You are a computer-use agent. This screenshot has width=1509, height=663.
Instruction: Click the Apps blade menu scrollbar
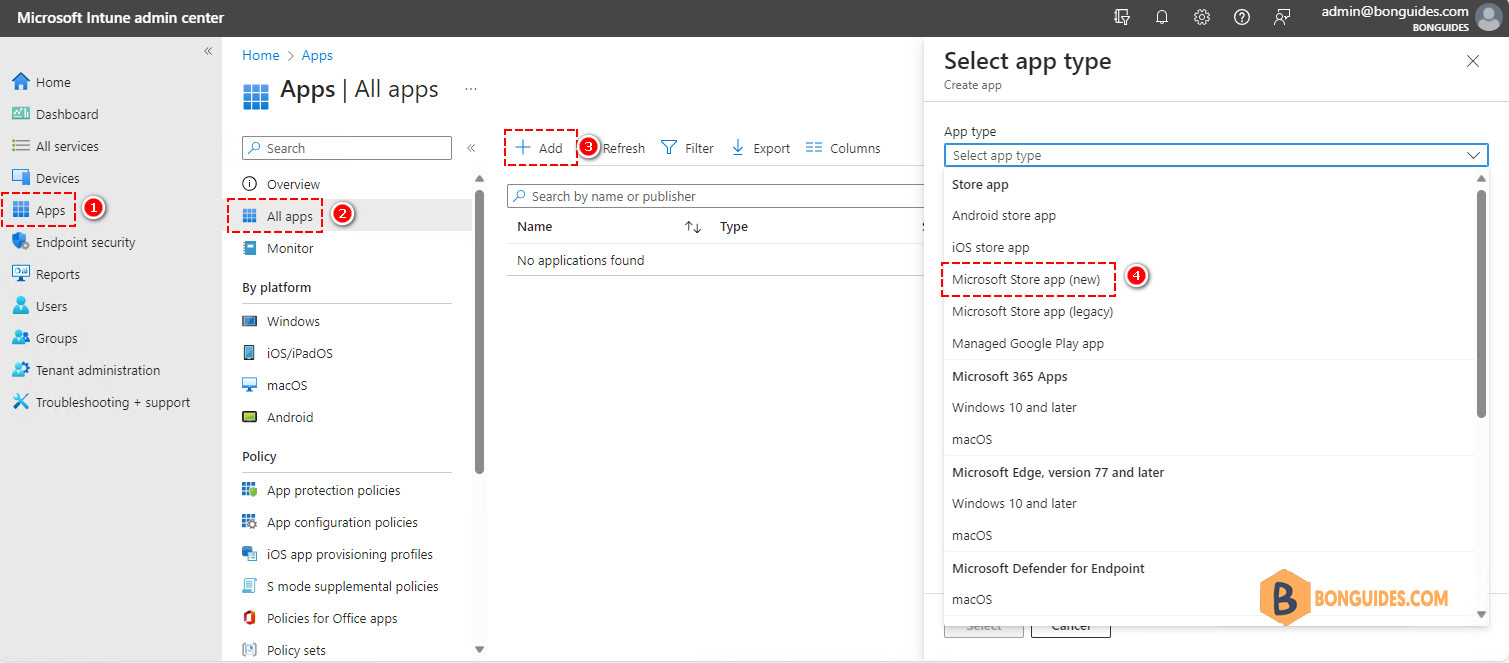(479, 331)
